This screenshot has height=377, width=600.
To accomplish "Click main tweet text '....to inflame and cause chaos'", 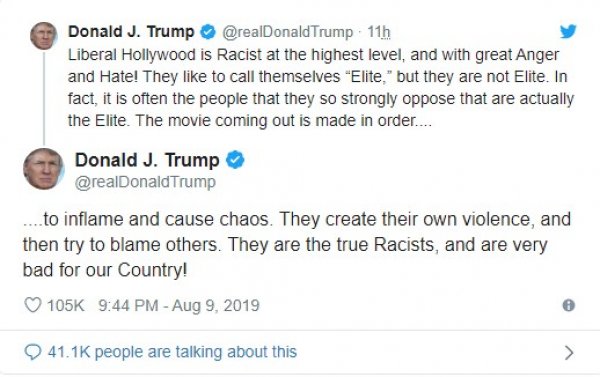I will tap(297, 245).
